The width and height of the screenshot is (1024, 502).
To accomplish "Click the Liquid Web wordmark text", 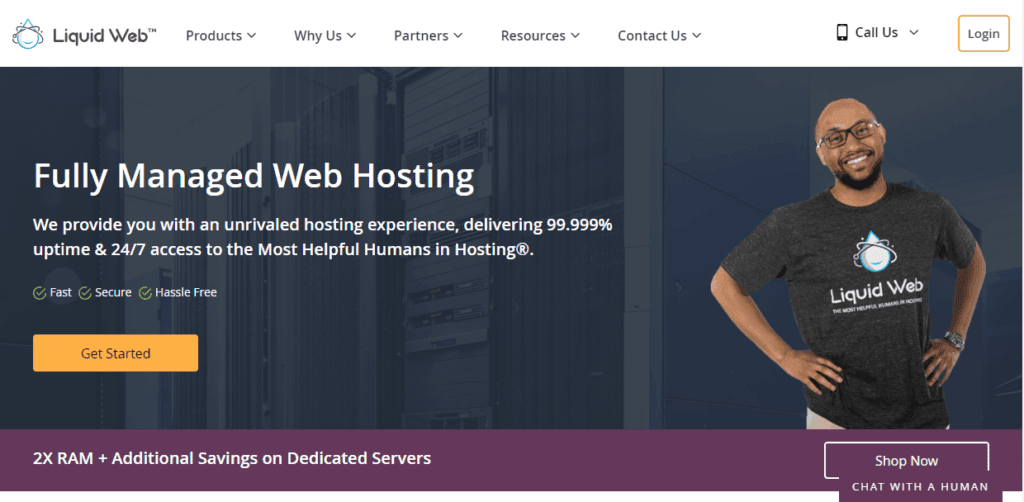I will pyautogui.click(x=104, y=35).
